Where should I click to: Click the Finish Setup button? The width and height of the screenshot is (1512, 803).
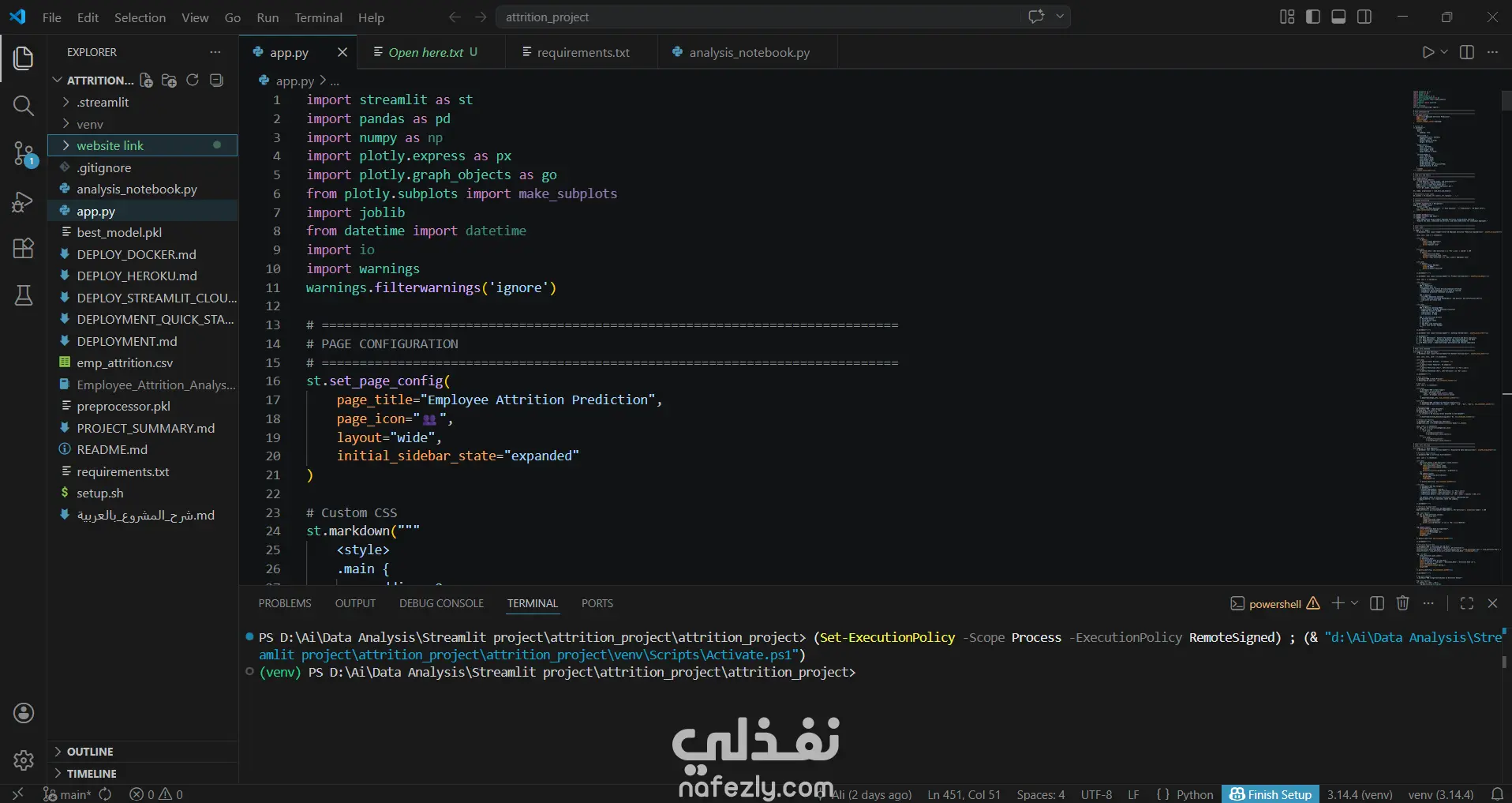(x=1271, y=794)
